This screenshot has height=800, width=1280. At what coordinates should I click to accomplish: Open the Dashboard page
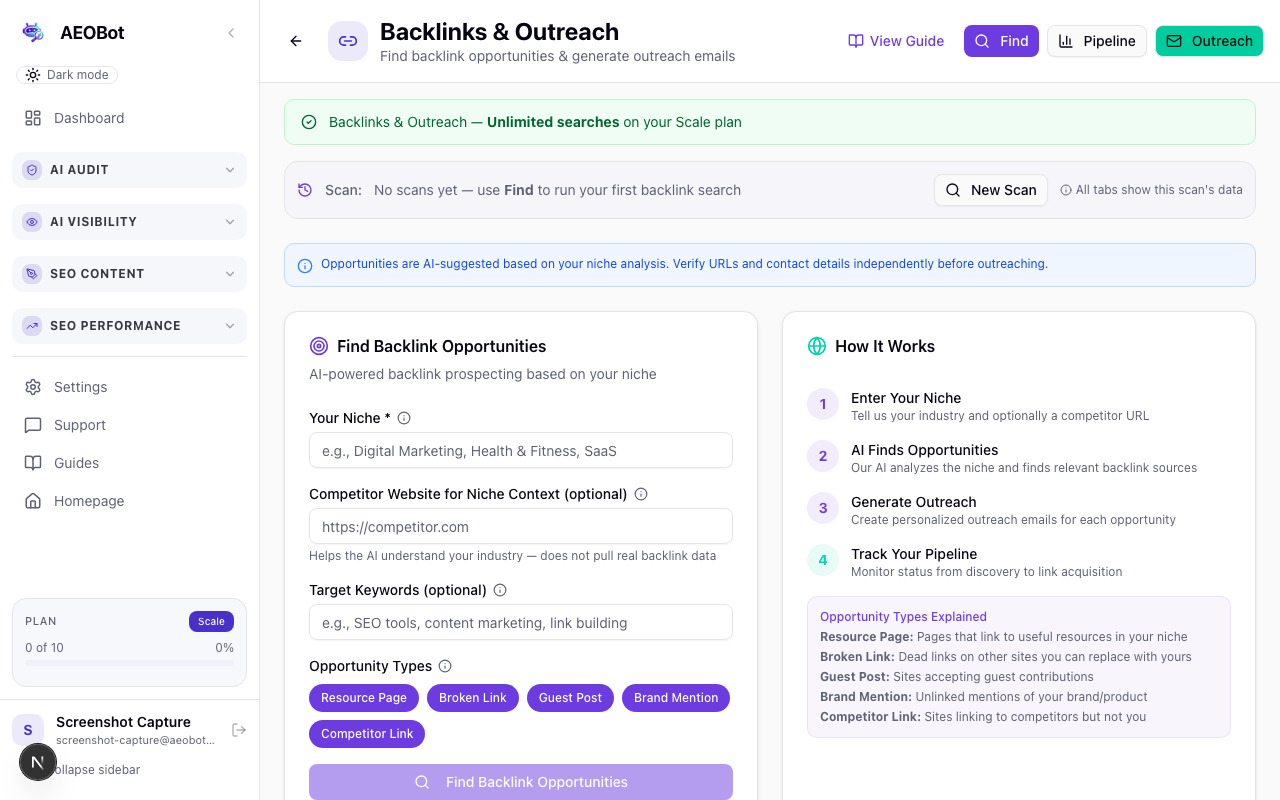tap(129, 118)
